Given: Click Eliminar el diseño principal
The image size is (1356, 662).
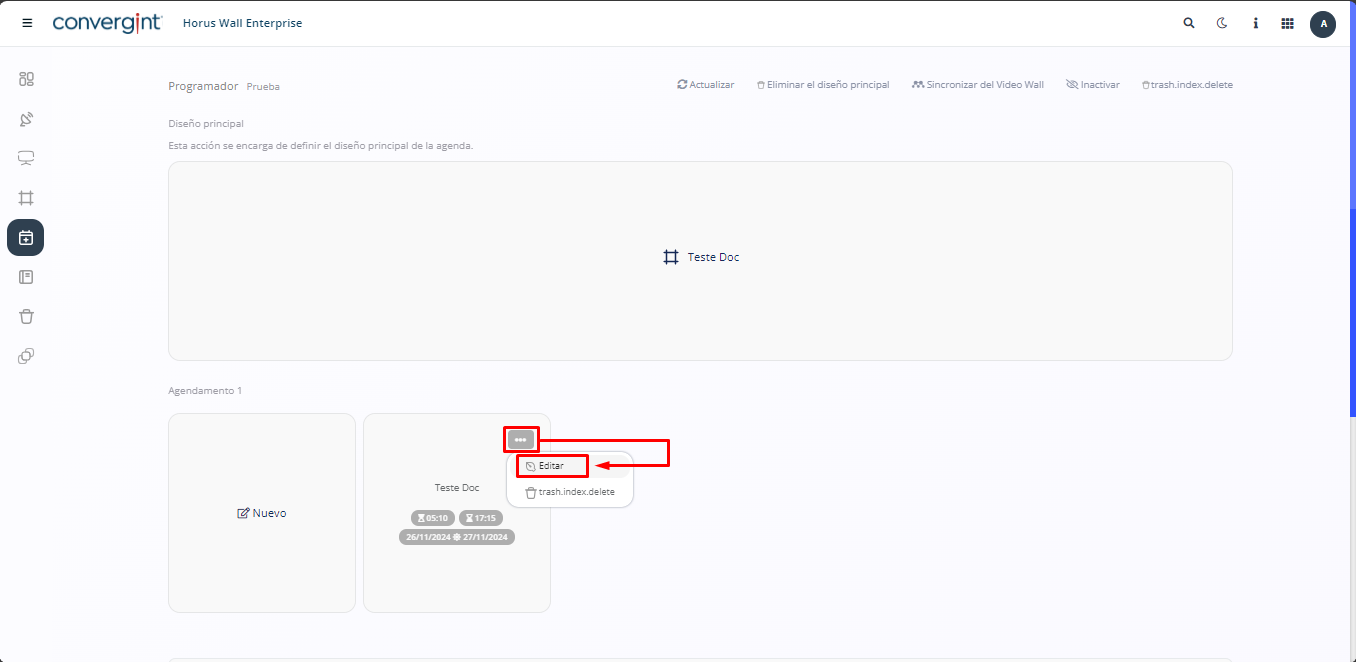Looking at the screenshot, I should (x=822, y=85).
